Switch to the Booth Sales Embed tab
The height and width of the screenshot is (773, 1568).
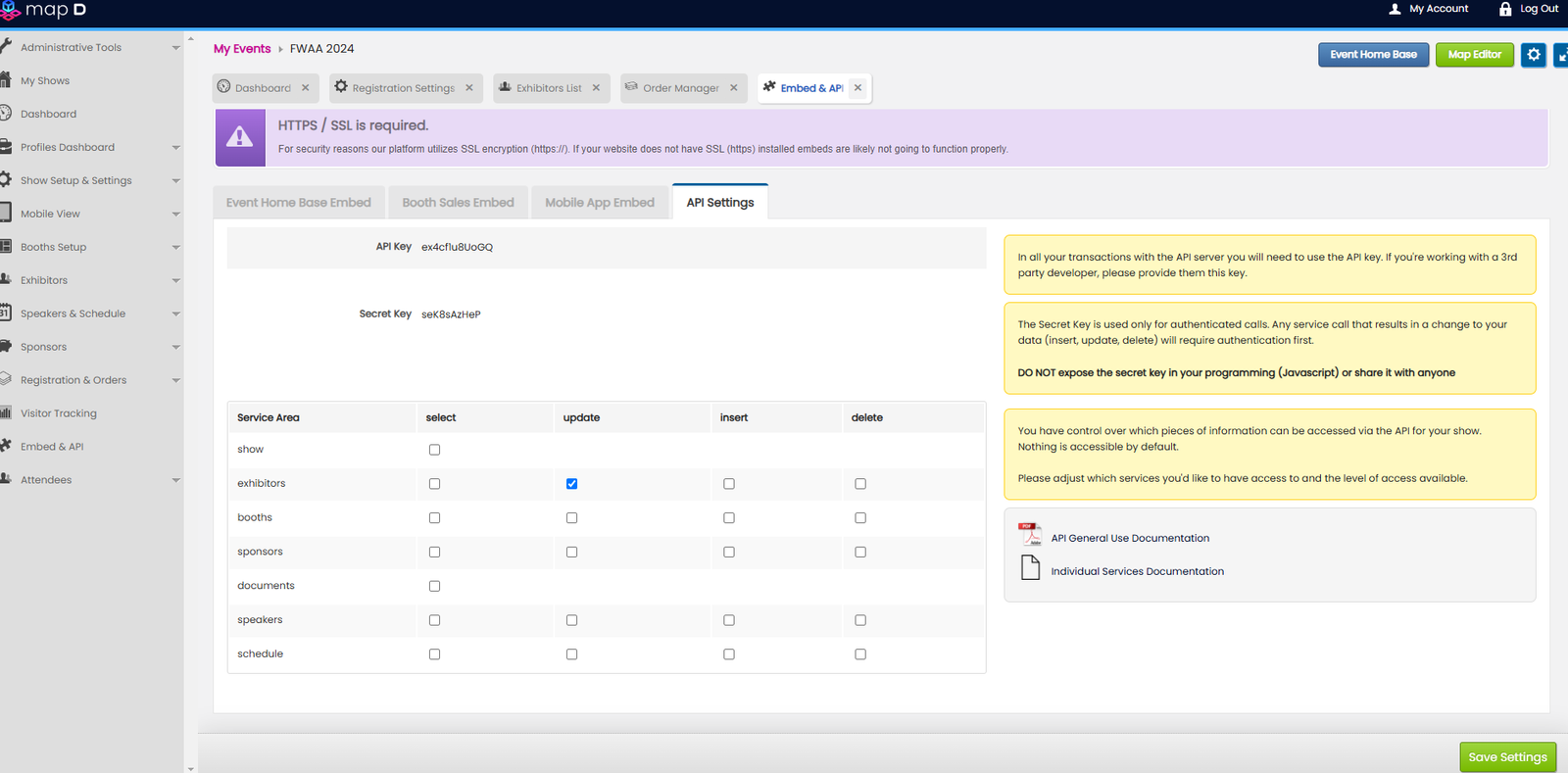(458, 203)
